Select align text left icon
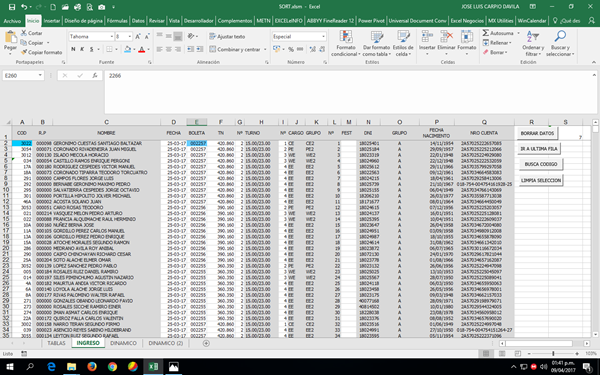Screen dimensions: 600x375 (x=160, y=49)
